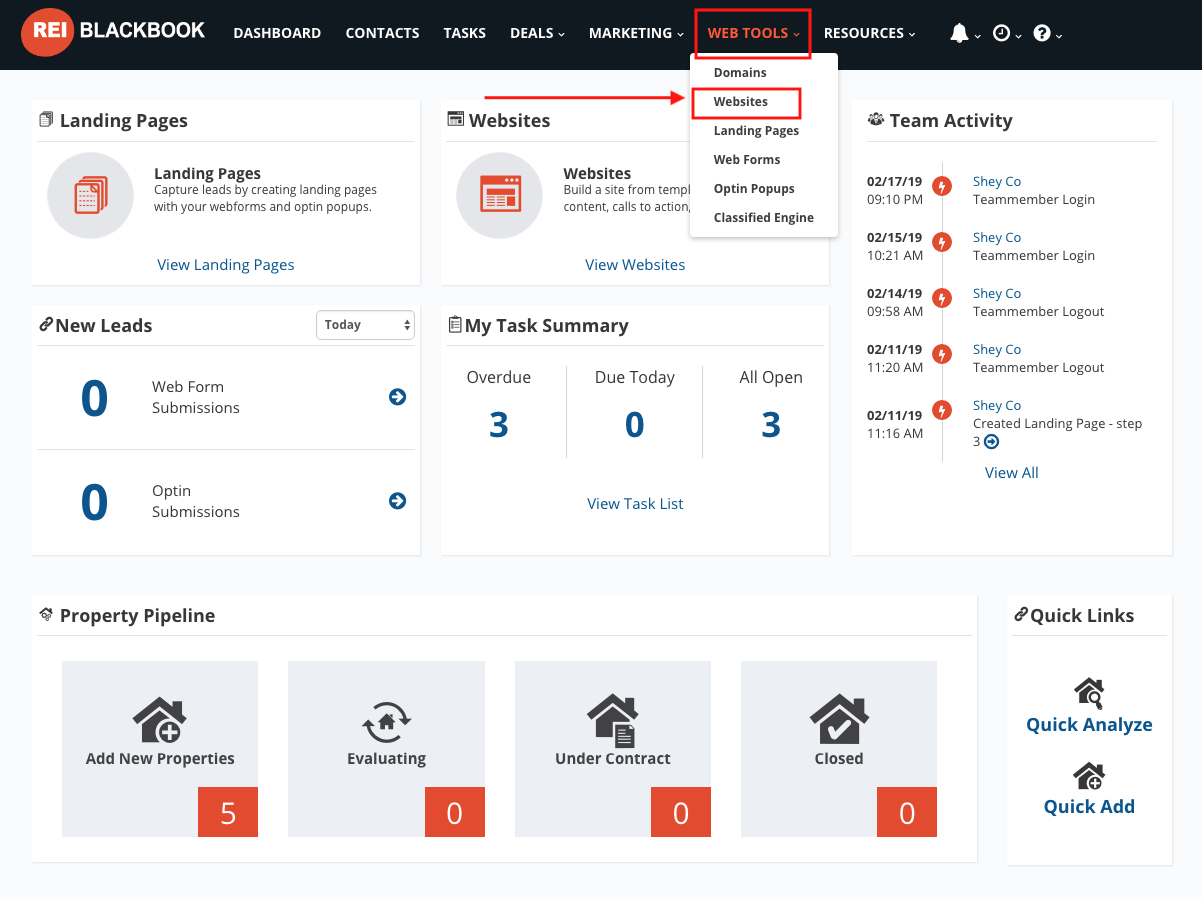1202x899 pixels.
Task: Select Domains from Web Tools menu
Action: tap(740, 73)
